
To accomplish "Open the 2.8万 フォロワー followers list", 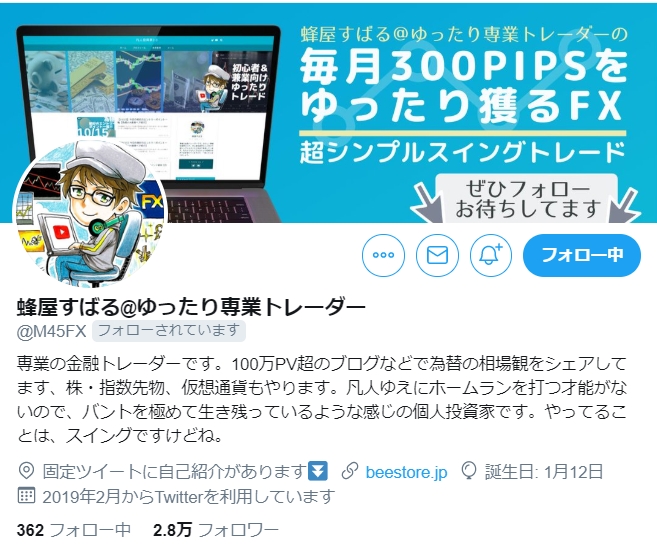I will 216,530.
